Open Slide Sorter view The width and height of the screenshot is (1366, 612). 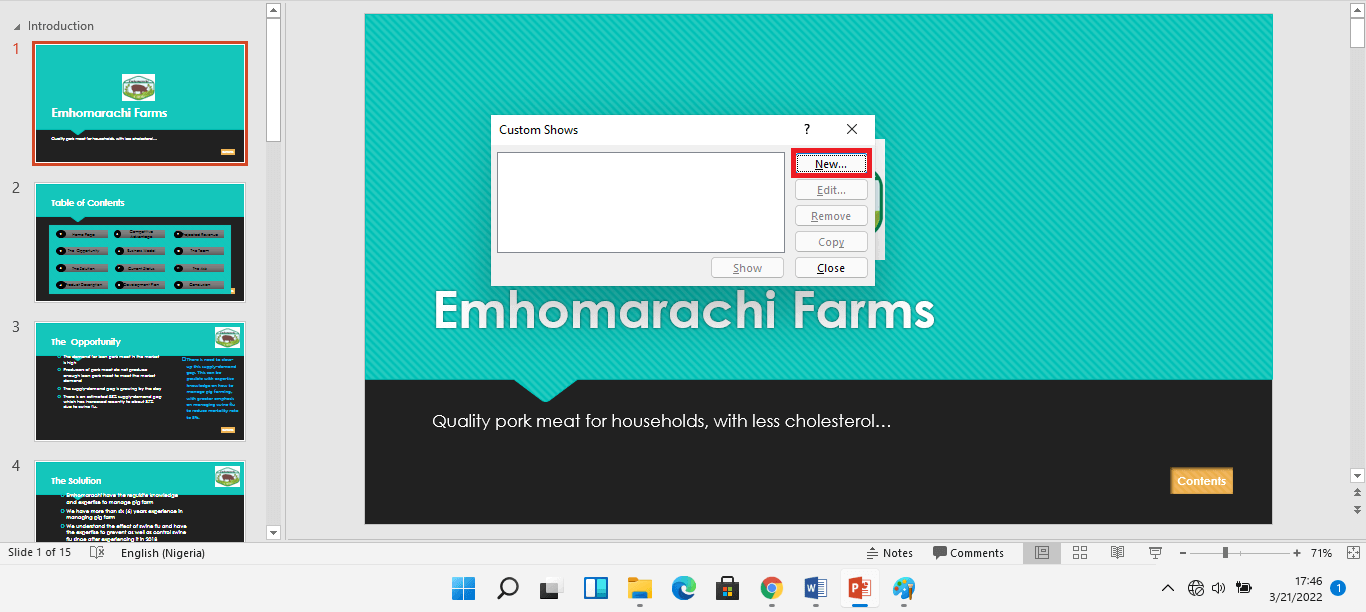coord(1080,553)
